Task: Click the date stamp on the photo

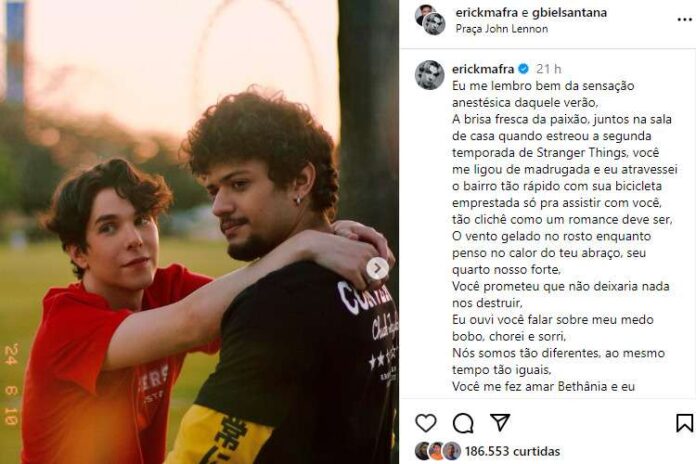Action: (x=12, y=385)
